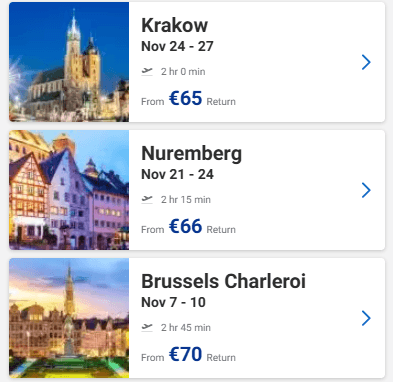Select the Brussels Grand Place photo

click(69, 318)
